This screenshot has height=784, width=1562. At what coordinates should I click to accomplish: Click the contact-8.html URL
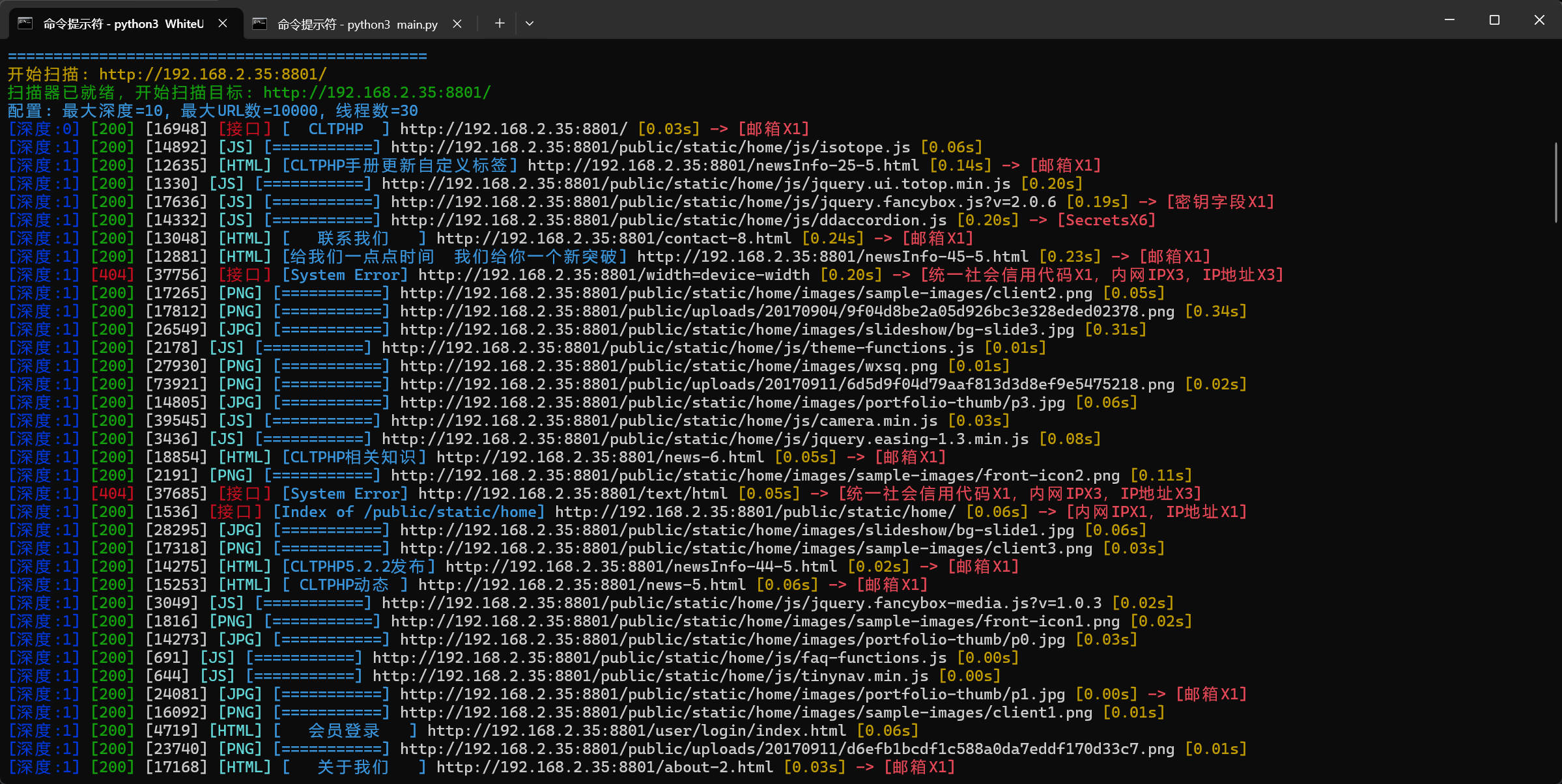click(614, 239)
